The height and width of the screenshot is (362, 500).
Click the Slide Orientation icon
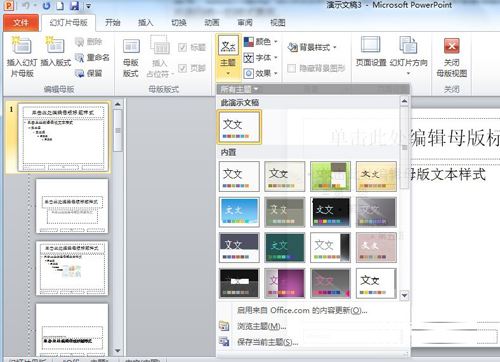pyautogui.click(x=408, y=45)
